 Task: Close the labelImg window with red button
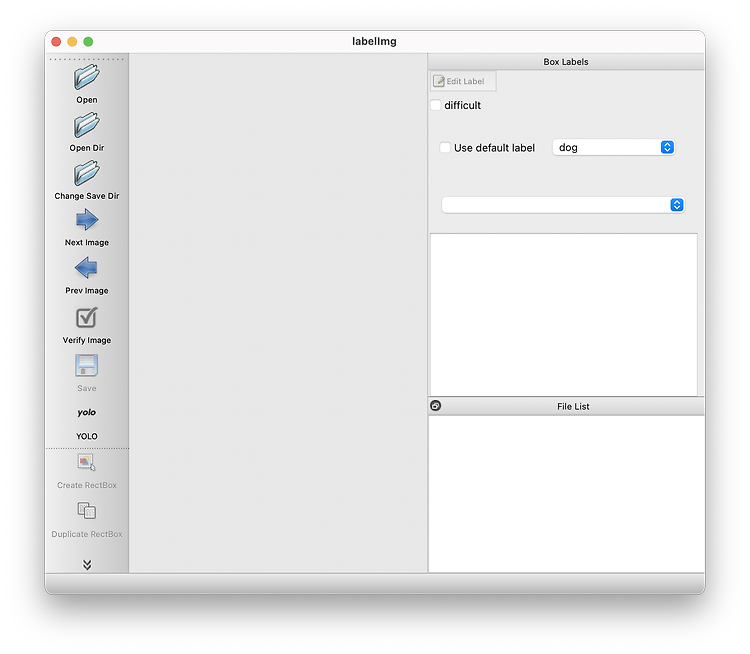[x=56, y=42]
